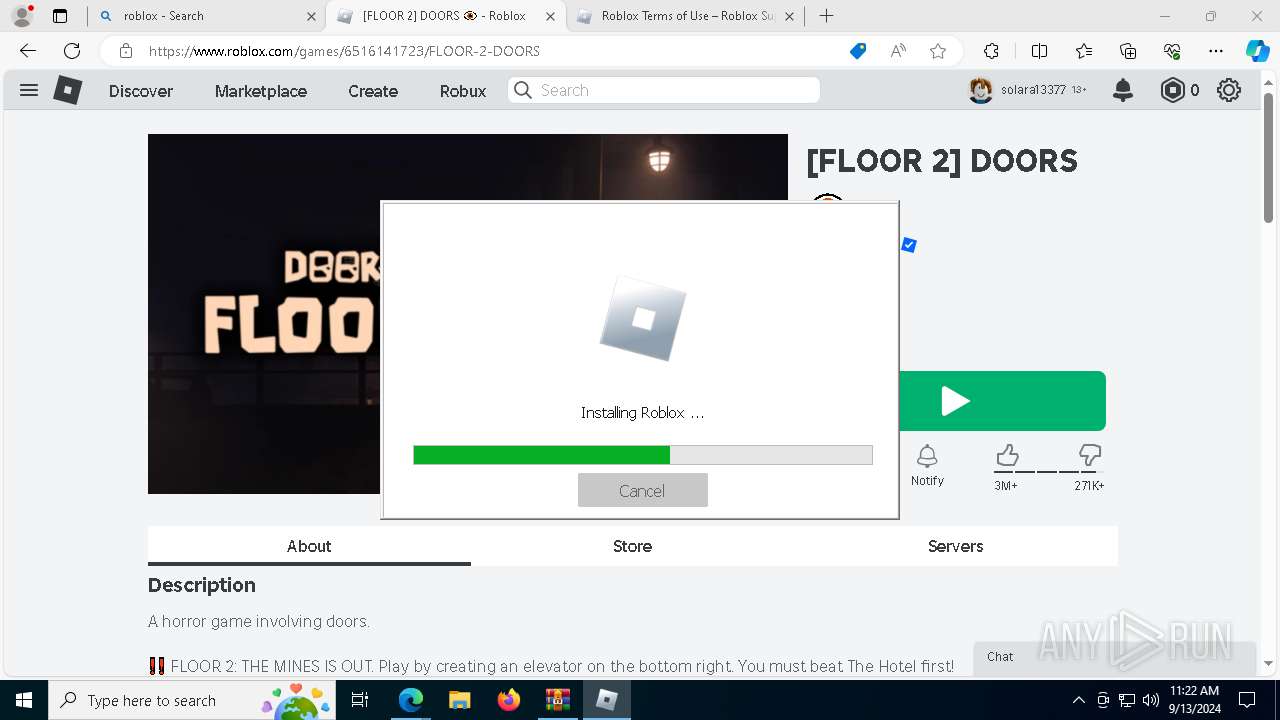The height and width of the screenshot is (720, 1280).
Task: Open the Windows Start menu
Action: 24,700
